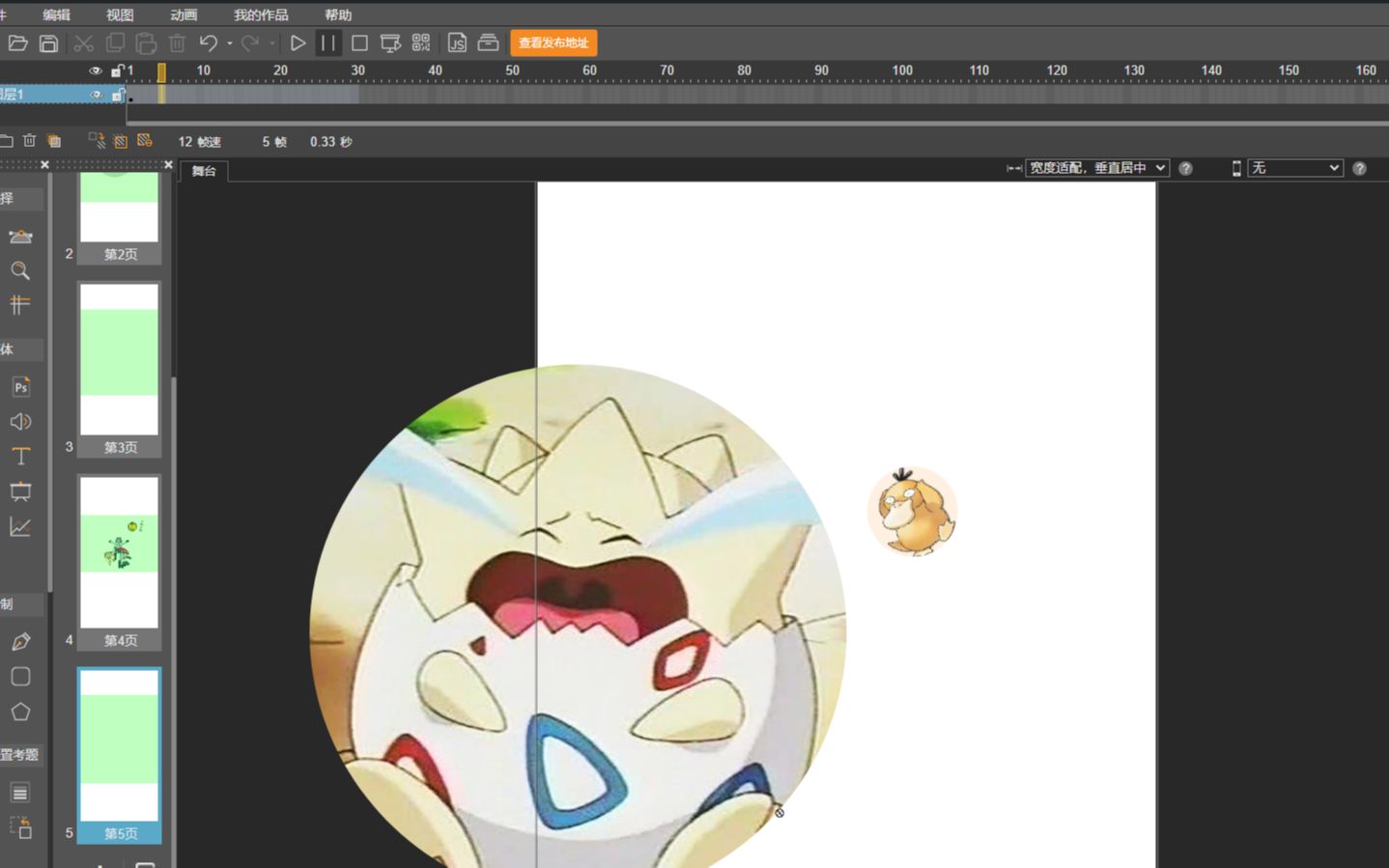Open the 宽度适配，垂直居中 dropdown

pyautogui.click(x=1097, y=168)
